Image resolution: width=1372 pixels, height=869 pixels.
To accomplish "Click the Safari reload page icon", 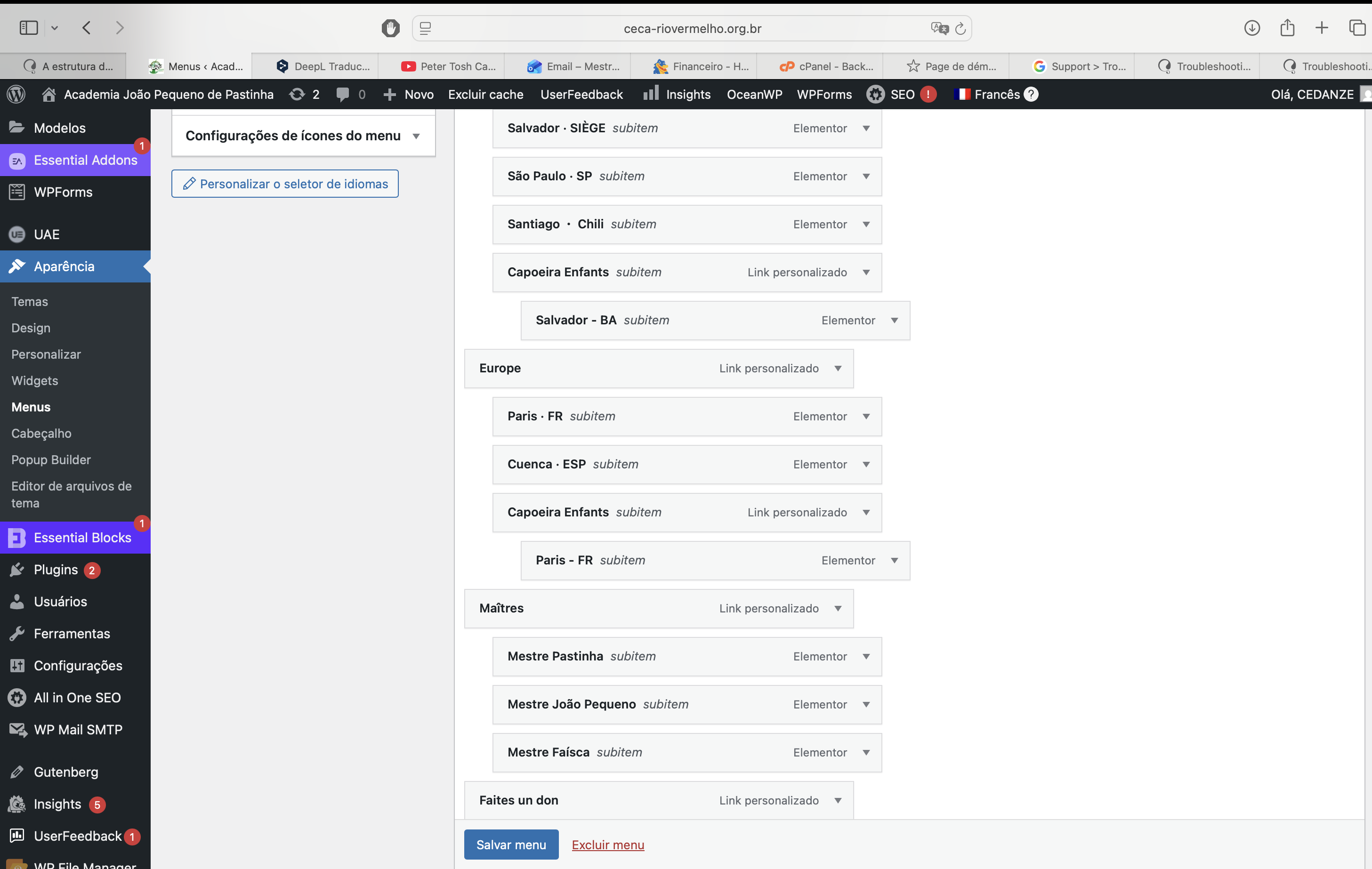I will (960, 29).
